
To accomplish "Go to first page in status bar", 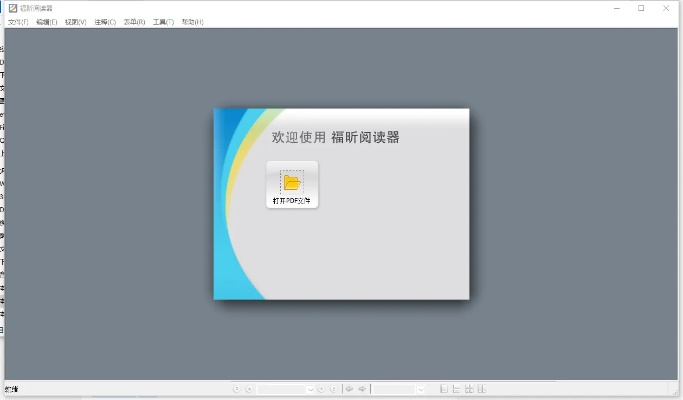I will (236, 389).
